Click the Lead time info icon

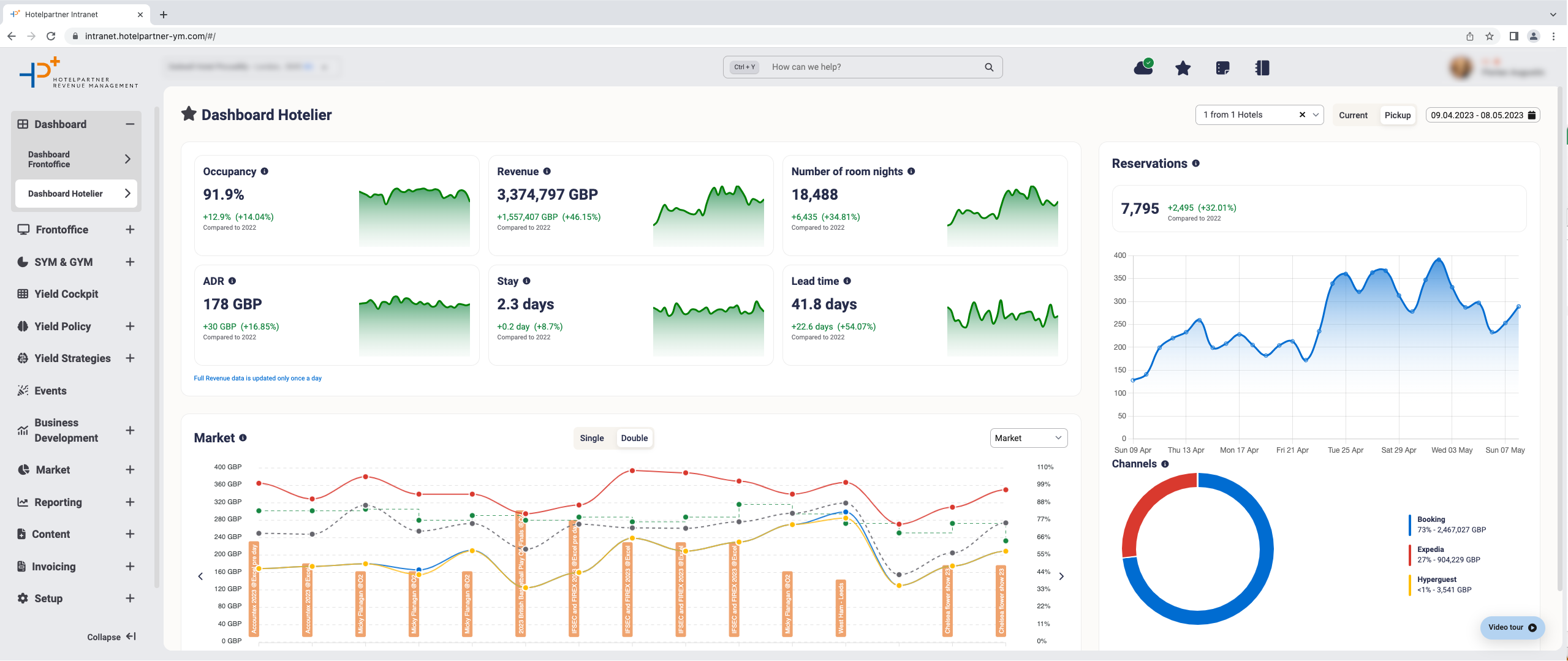tap(847, 281)
